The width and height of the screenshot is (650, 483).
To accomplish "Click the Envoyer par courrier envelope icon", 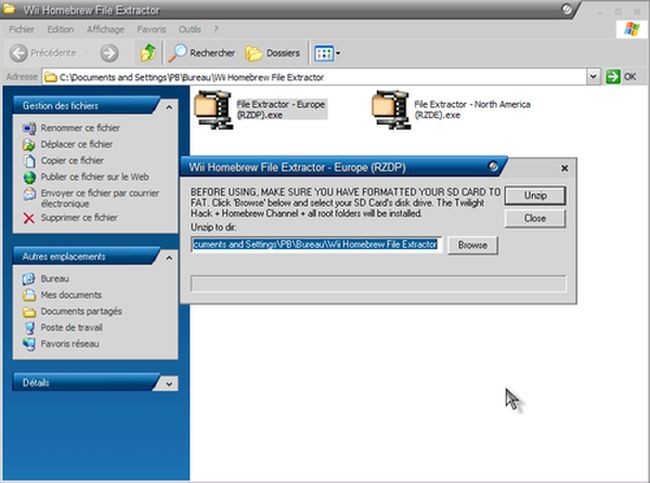I will 29,194.
